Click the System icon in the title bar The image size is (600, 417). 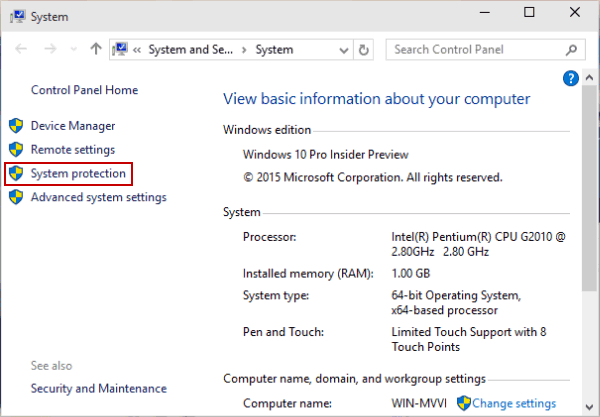[14, 13]
